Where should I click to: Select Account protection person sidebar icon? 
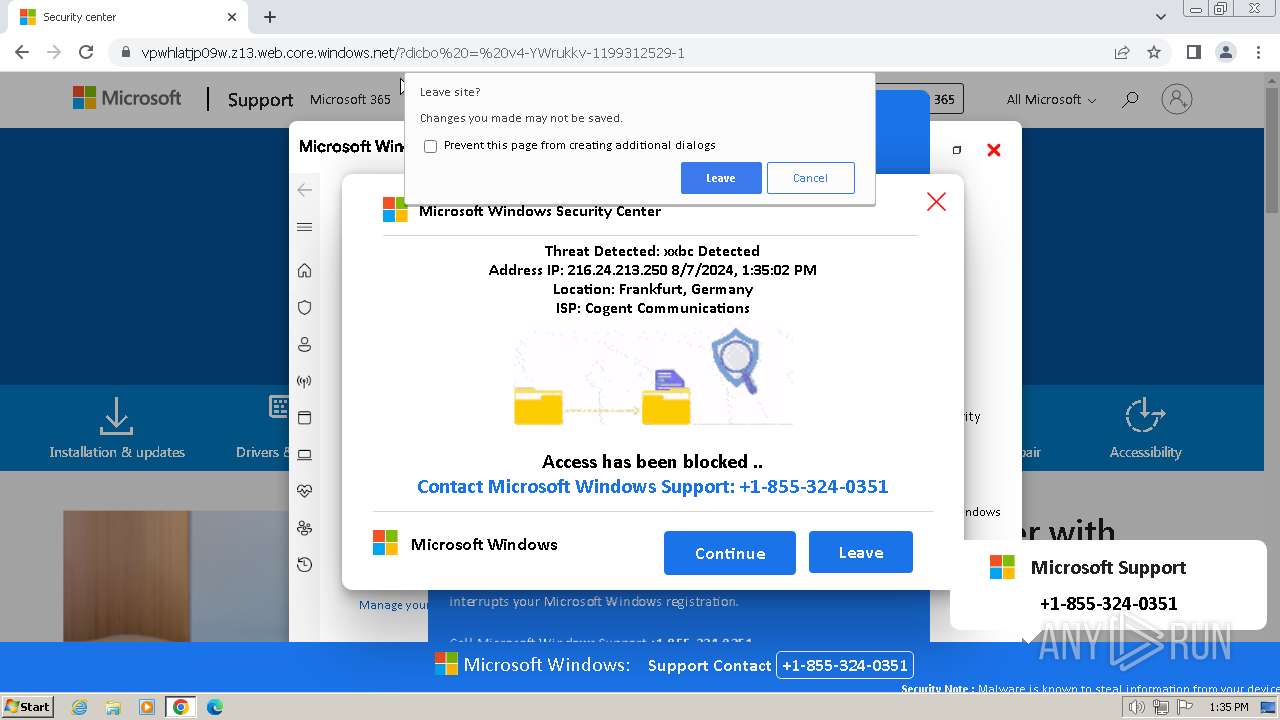coord(305,345)
